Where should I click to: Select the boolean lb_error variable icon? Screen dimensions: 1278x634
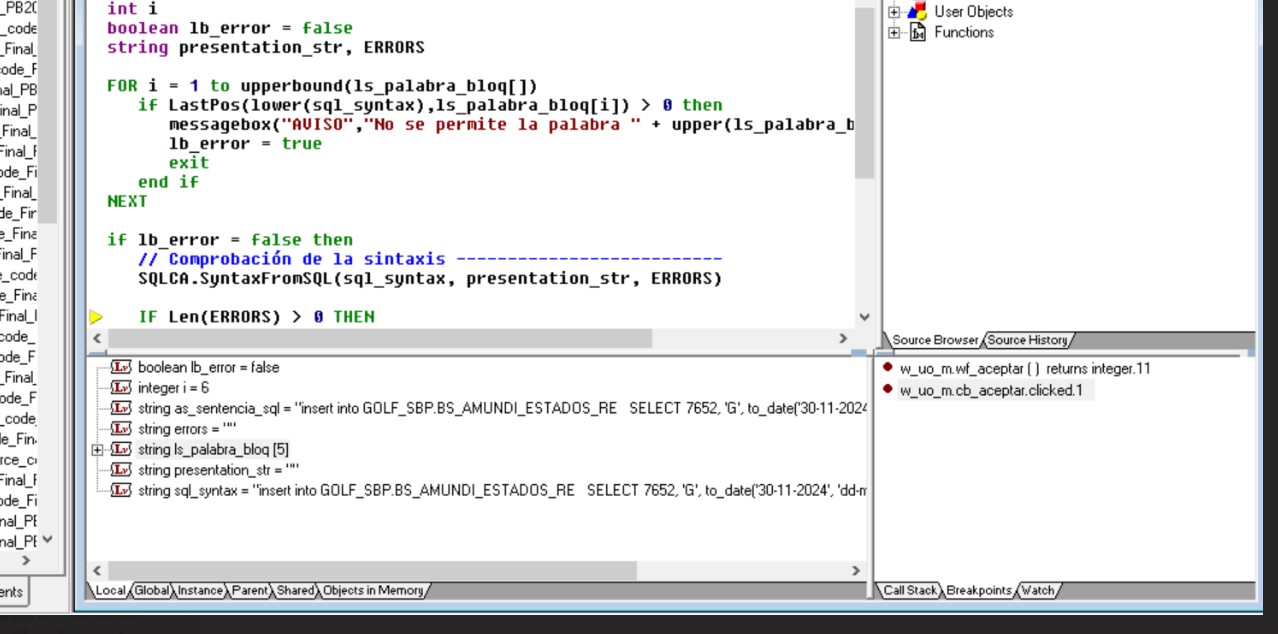coord(122,367)
